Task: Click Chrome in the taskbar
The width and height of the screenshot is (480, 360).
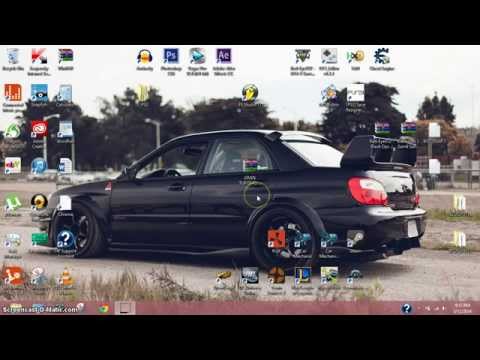Action: (x=104, y=308)
